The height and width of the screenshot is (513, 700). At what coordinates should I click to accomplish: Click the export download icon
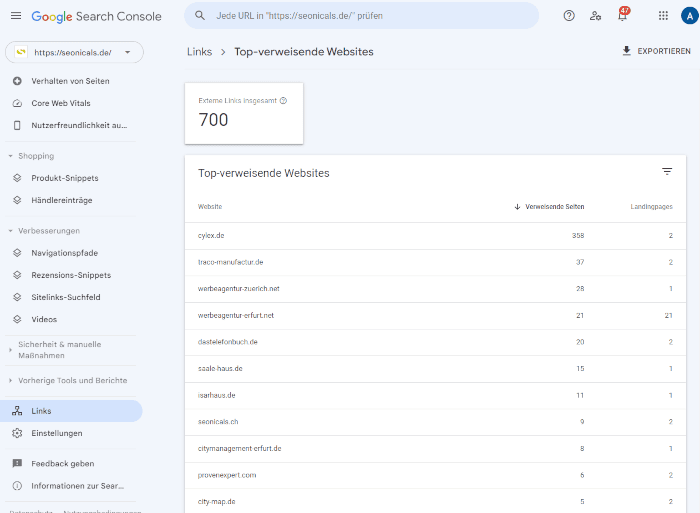click(627, 51)
